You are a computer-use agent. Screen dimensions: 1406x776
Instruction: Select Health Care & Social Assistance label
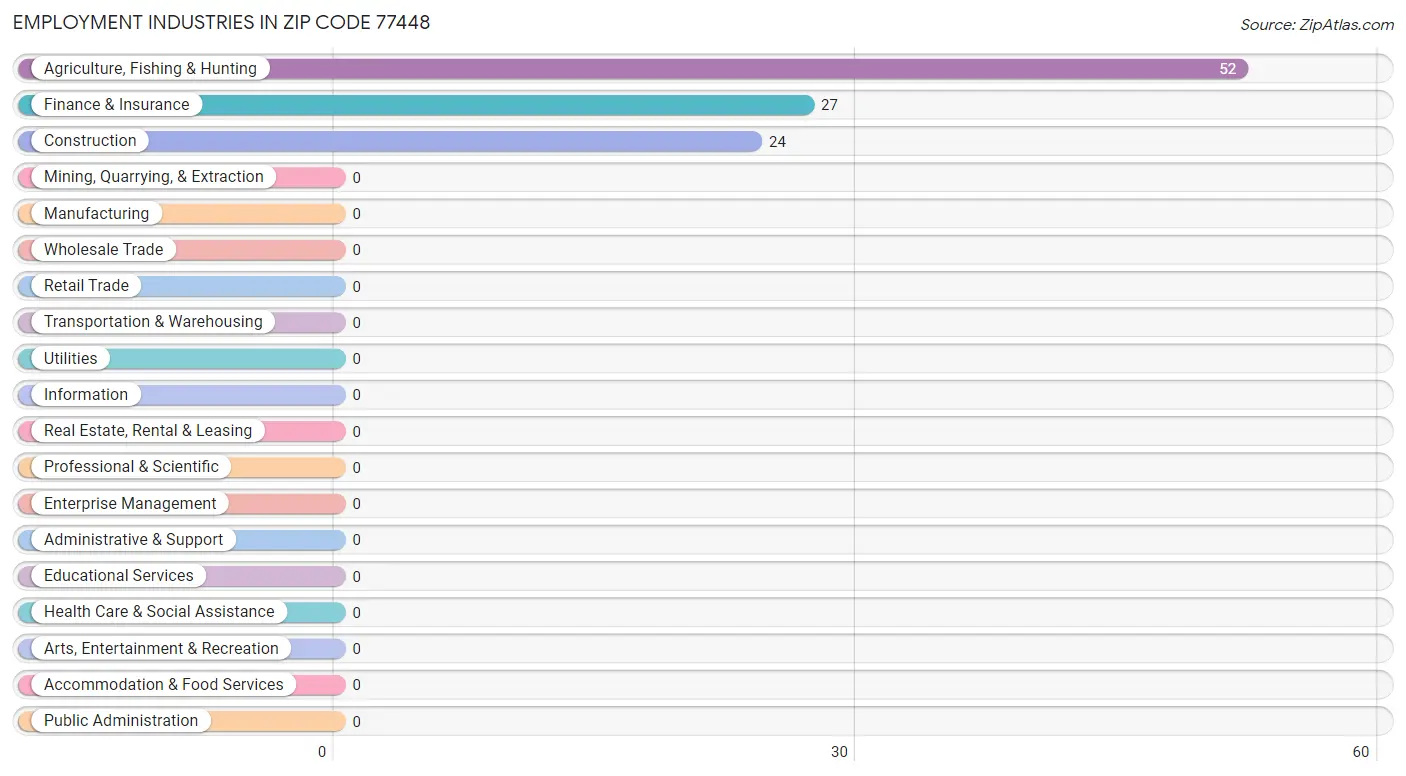[x=159, y=612]
